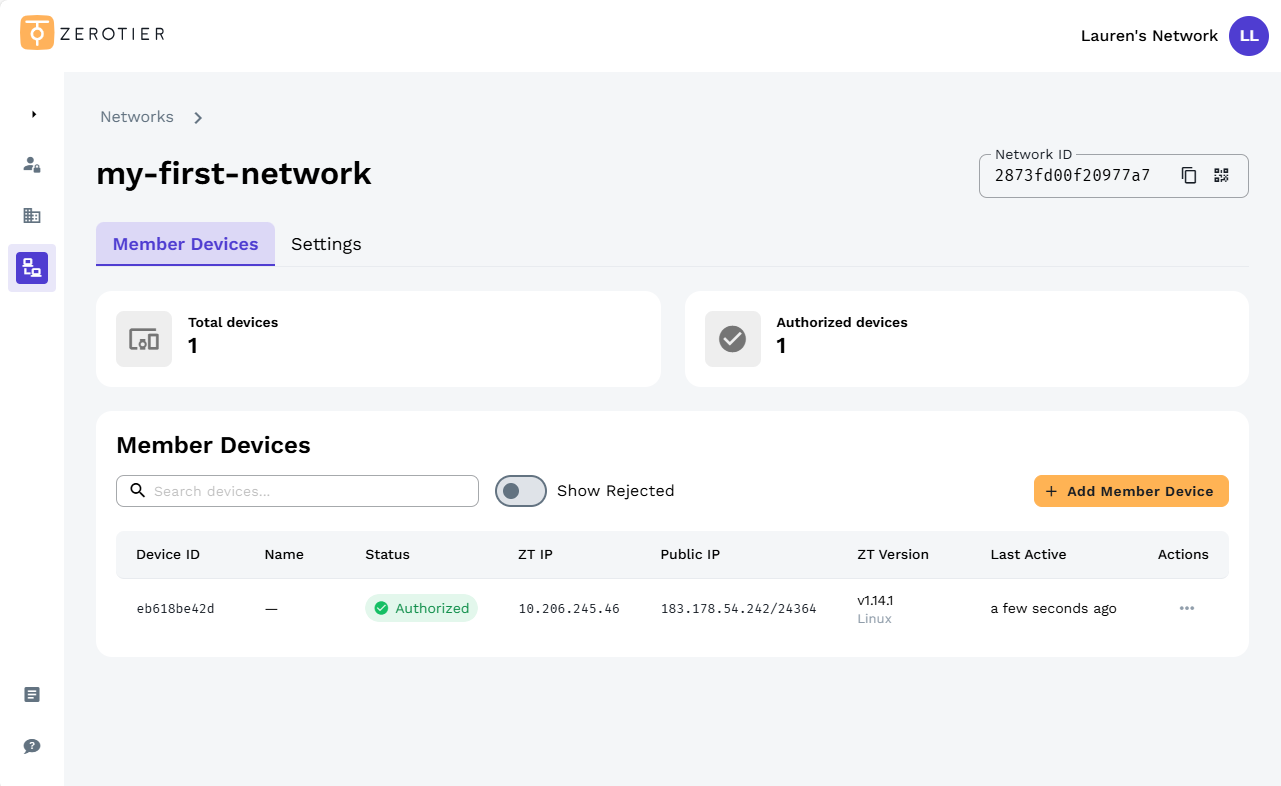Select the Networks icon in sidebar
1281x786 pixels.
(x=32, y=268)
